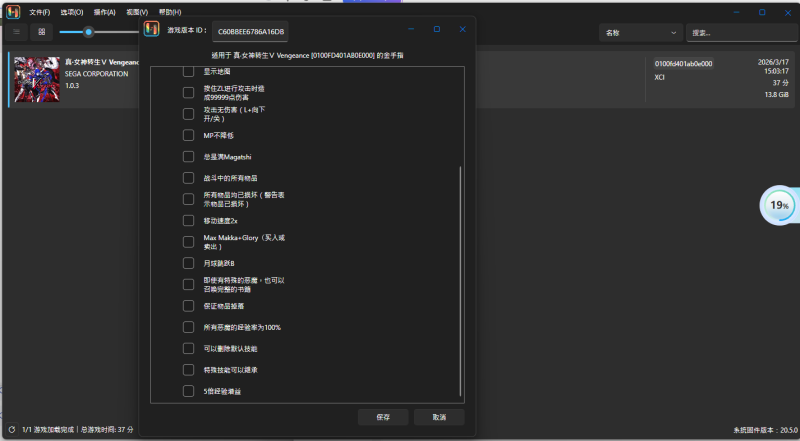Click the icon size slider handle
800x441 pixels.
pos(88,32)
